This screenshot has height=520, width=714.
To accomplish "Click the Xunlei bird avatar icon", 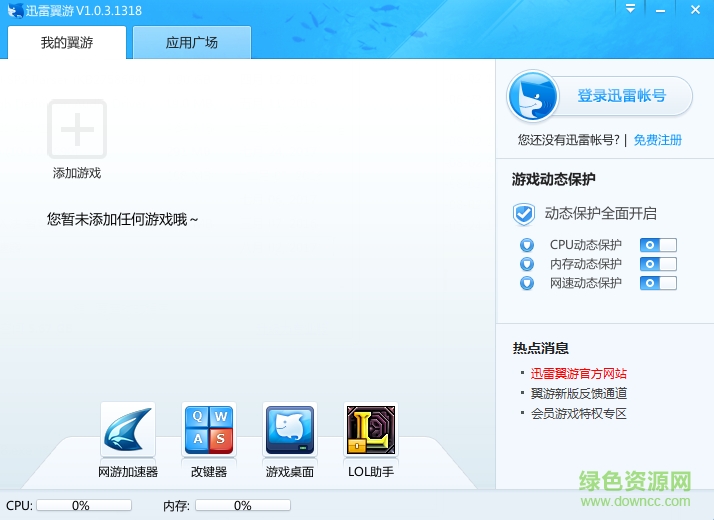I will 533,96.
